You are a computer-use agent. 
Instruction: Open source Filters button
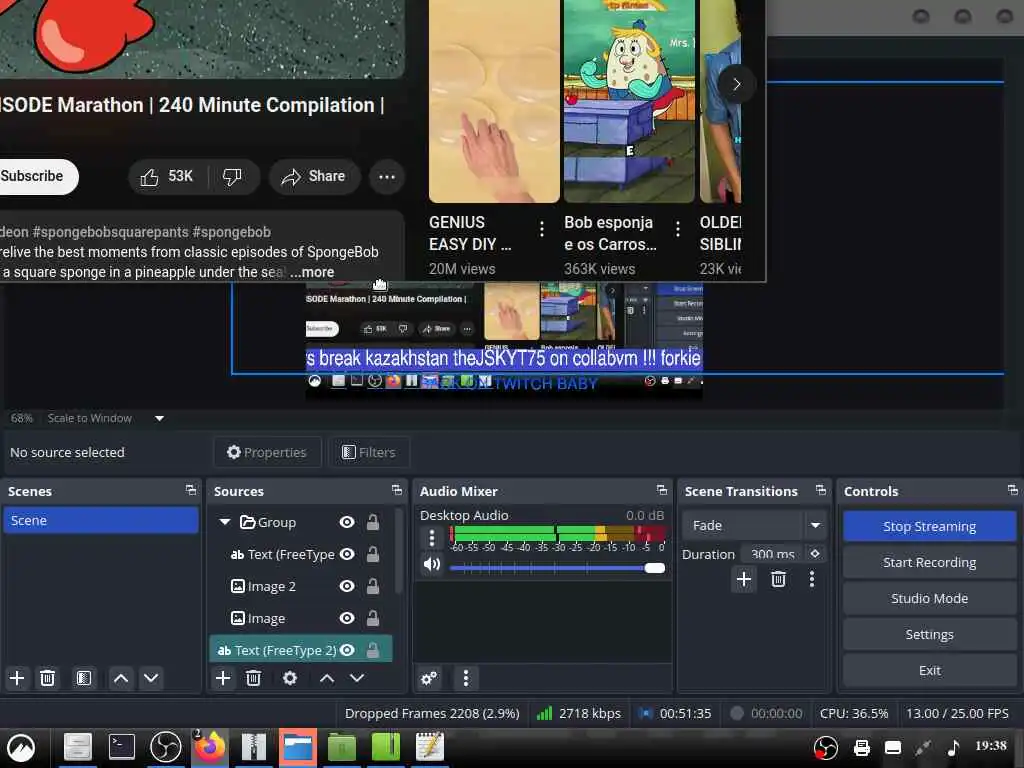click(369, 452)
